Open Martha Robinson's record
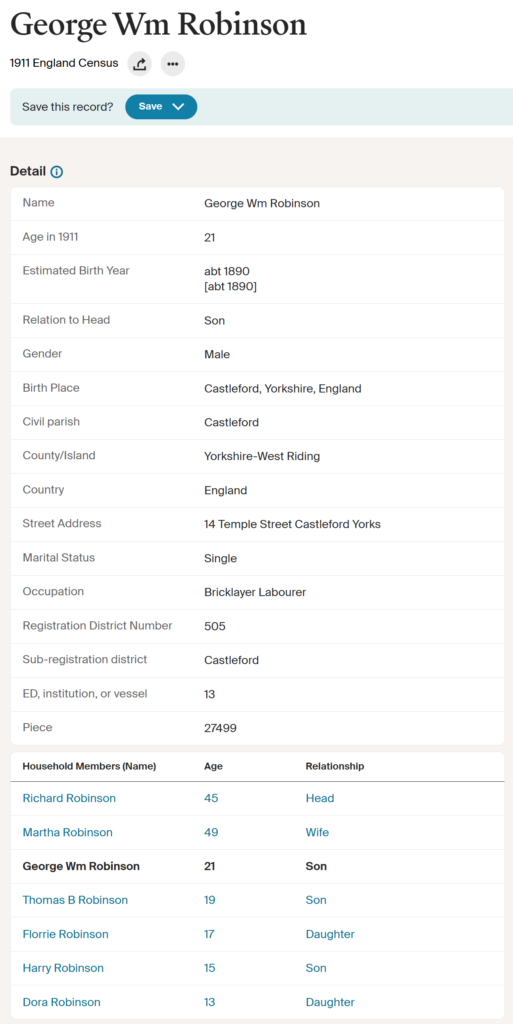The image size is (513, 1024). pyautogui.click(x=67, y=832)
